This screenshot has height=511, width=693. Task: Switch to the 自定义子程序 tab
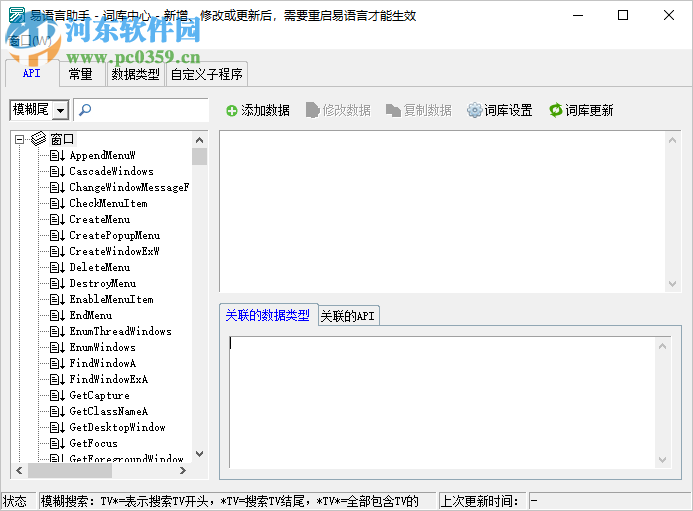pos(206,74)
